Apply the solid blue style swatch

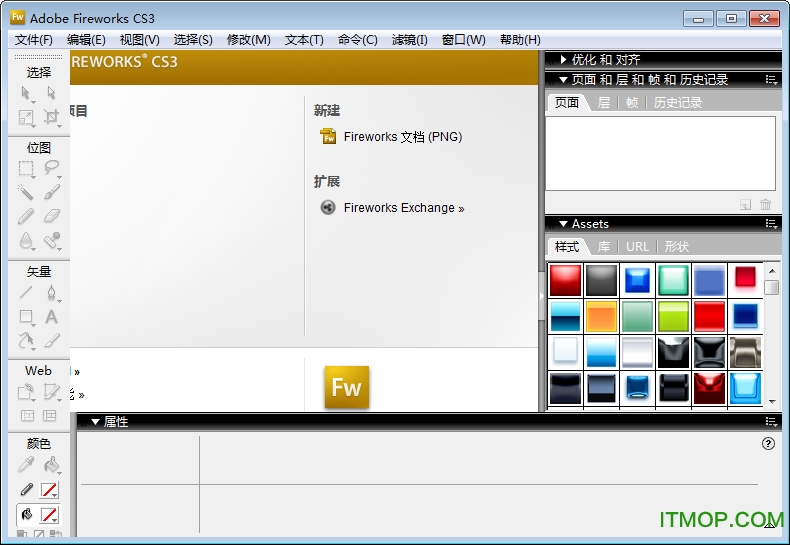(x=709, y=280)
